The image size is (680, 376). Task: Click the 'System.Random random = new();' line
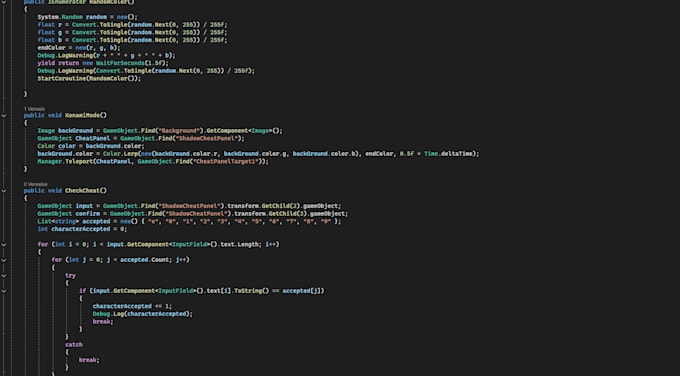click(87, 17)
